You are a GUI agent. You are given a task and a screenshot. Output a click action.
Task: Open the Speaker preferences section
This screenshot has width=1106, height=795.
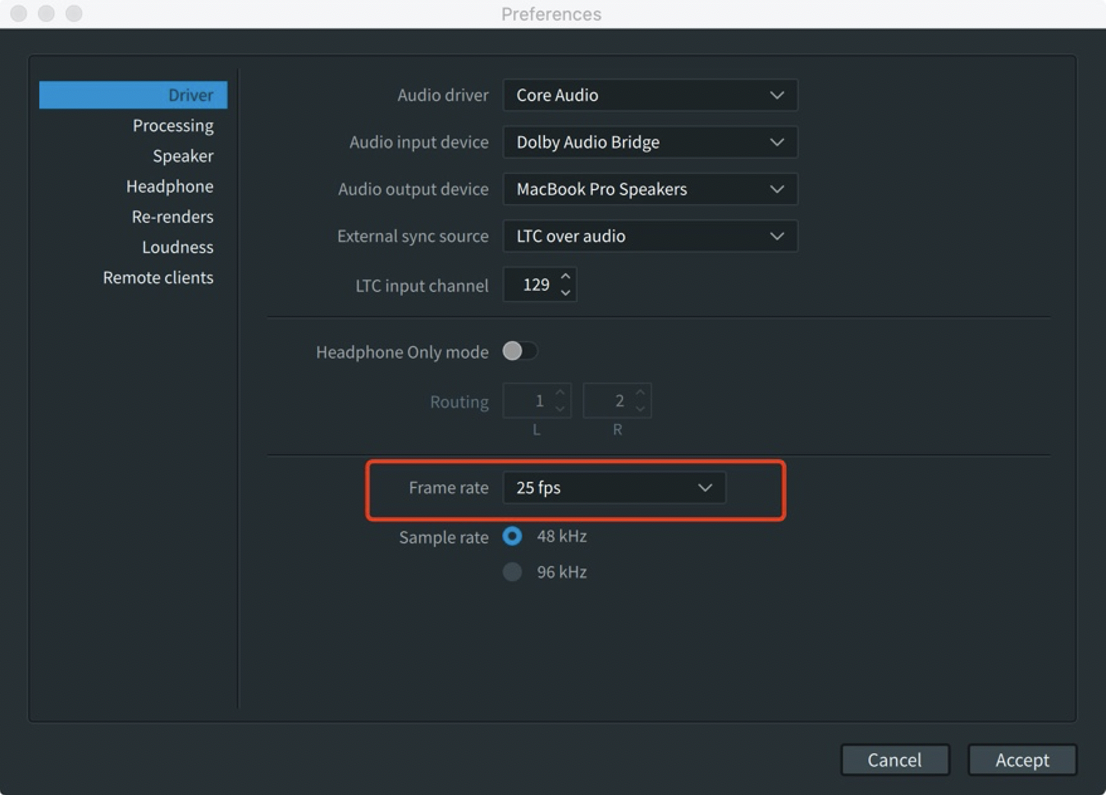point(183,156)
